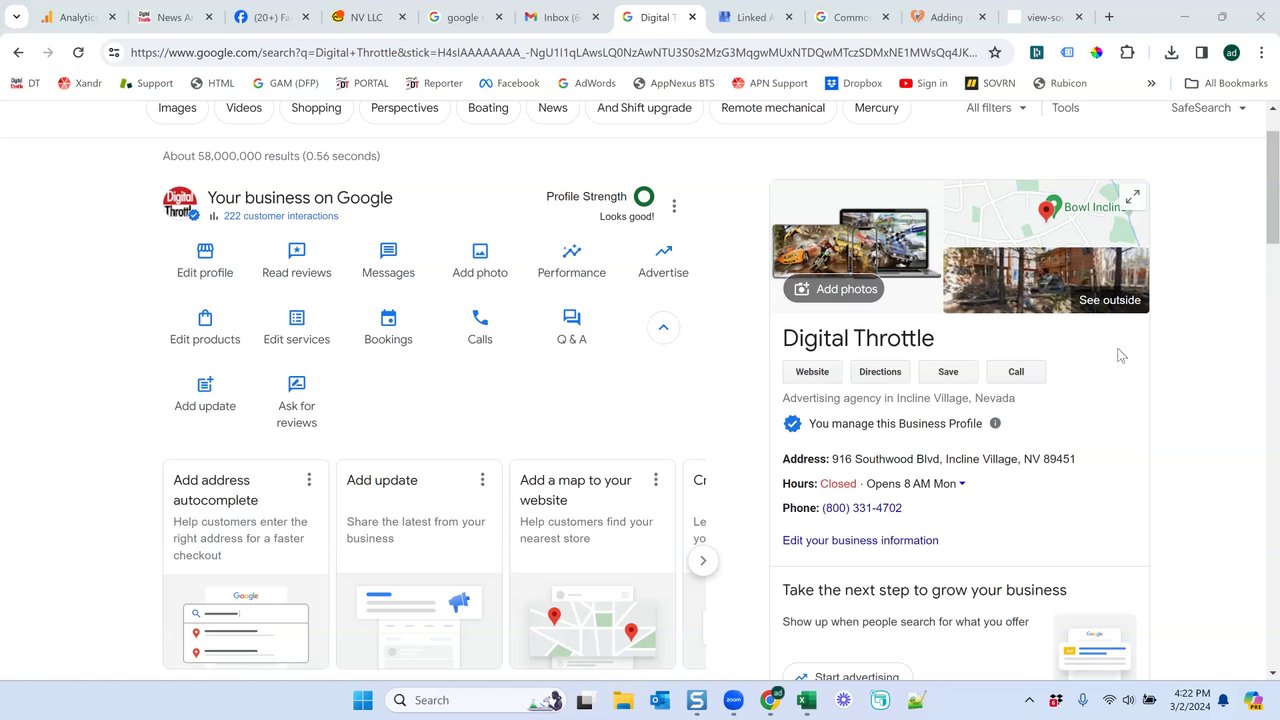1280x720 pixels.
Task: Click the Add update shortcut icon
Action: [x=205, y=384]
